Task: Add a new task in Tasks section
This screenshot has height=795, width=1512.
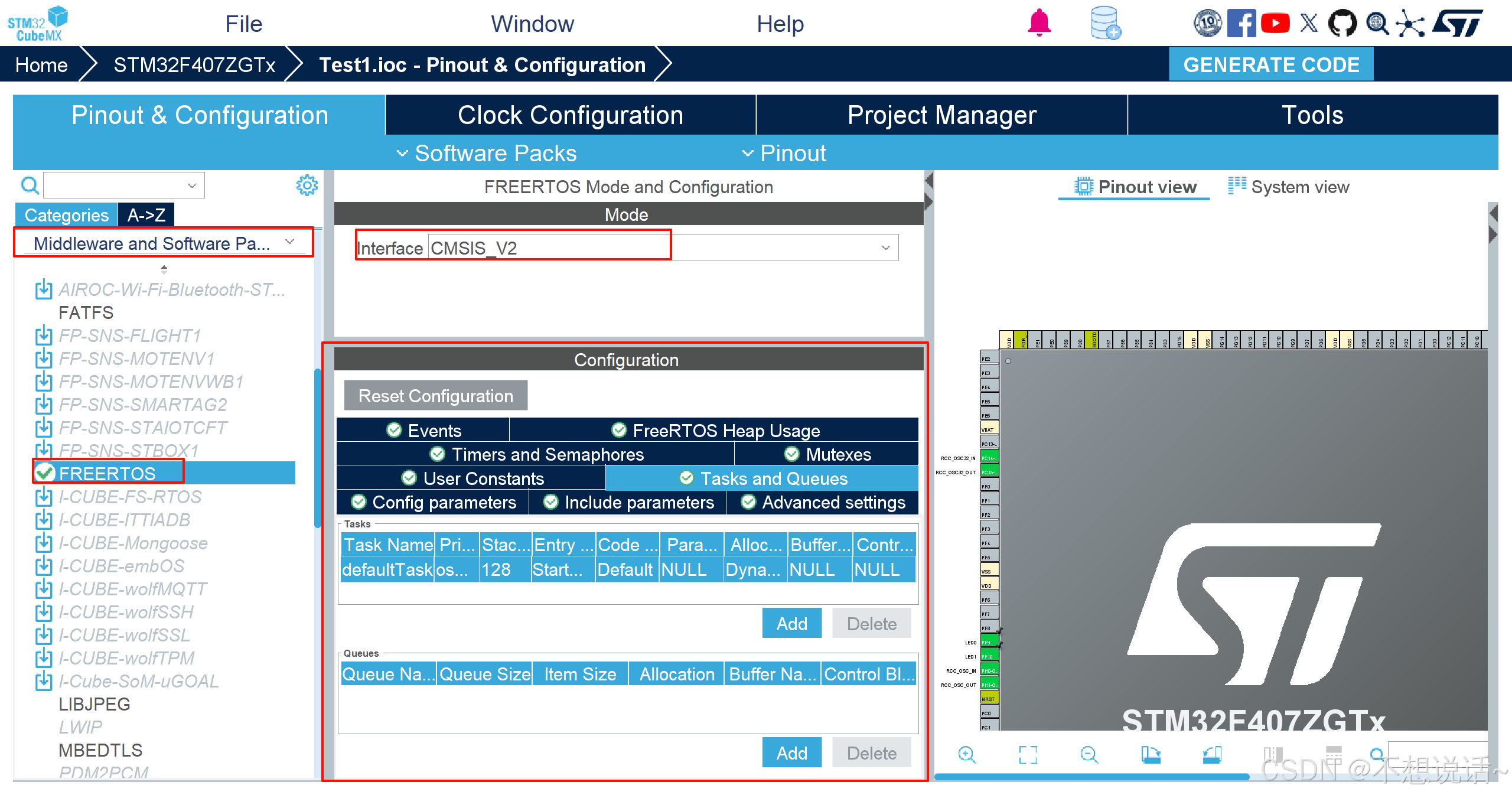Action: point(791,624)
